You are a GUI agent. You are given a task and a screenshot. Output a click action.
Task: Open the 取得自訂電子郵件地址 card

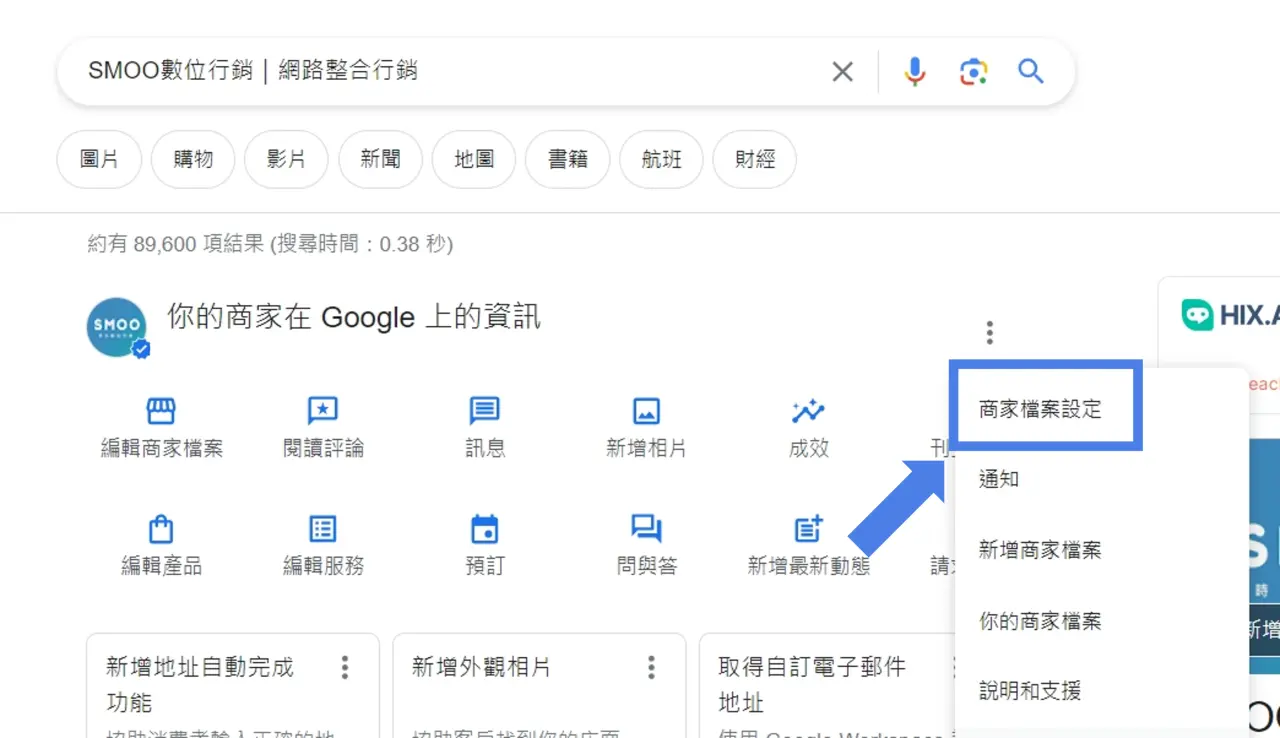[826, 686]
